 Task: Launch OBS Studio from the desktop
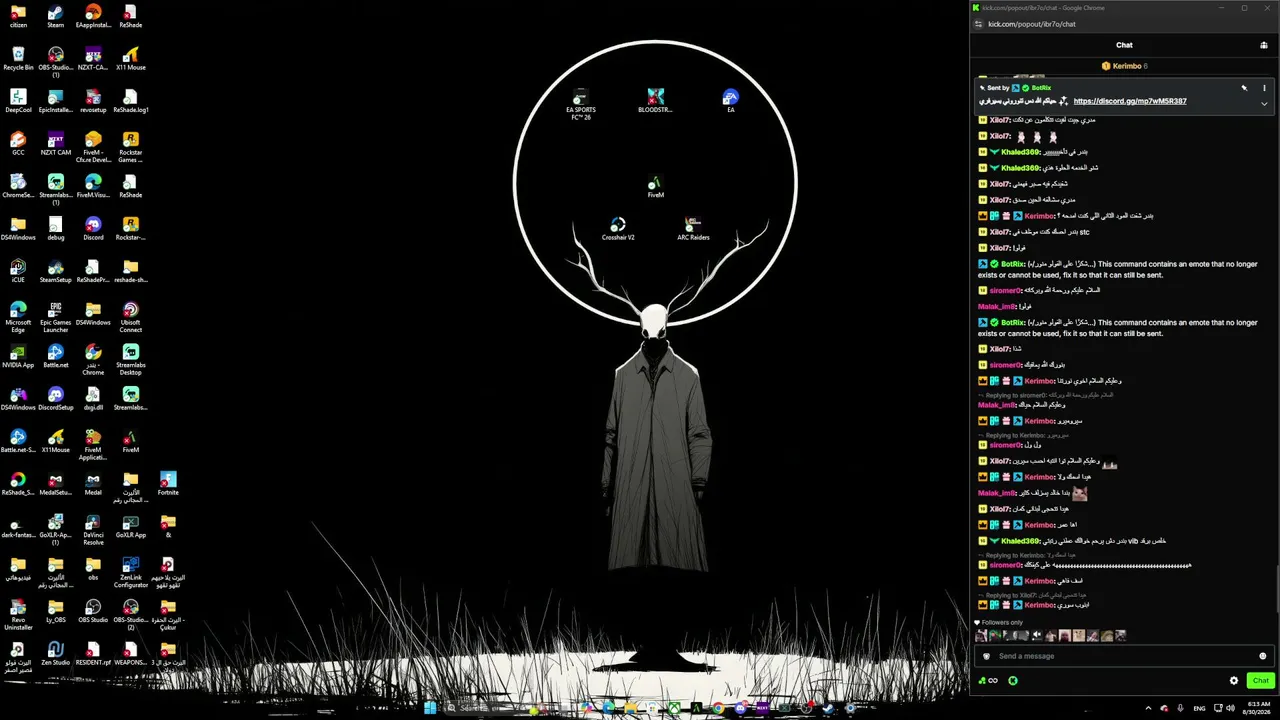pos(93,611)
